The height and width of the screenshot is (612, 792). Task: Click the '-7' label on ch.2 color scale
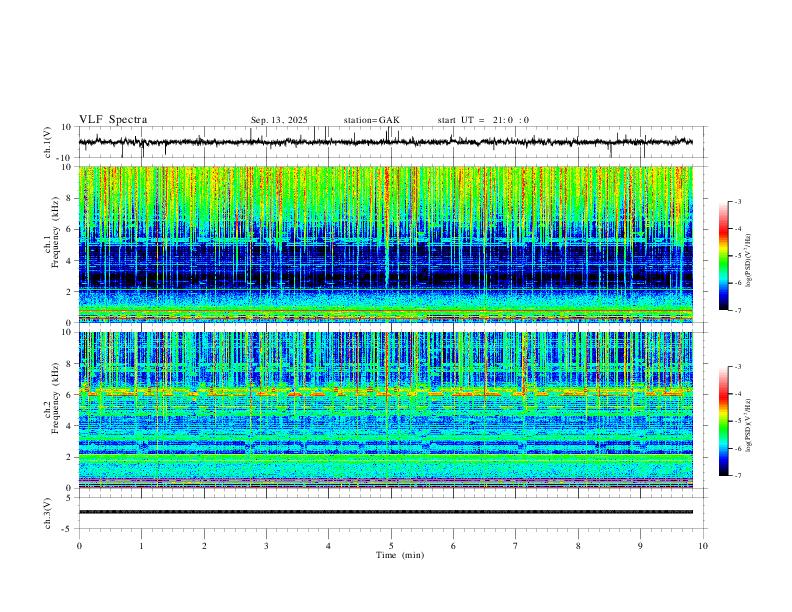tap(738, 476)
